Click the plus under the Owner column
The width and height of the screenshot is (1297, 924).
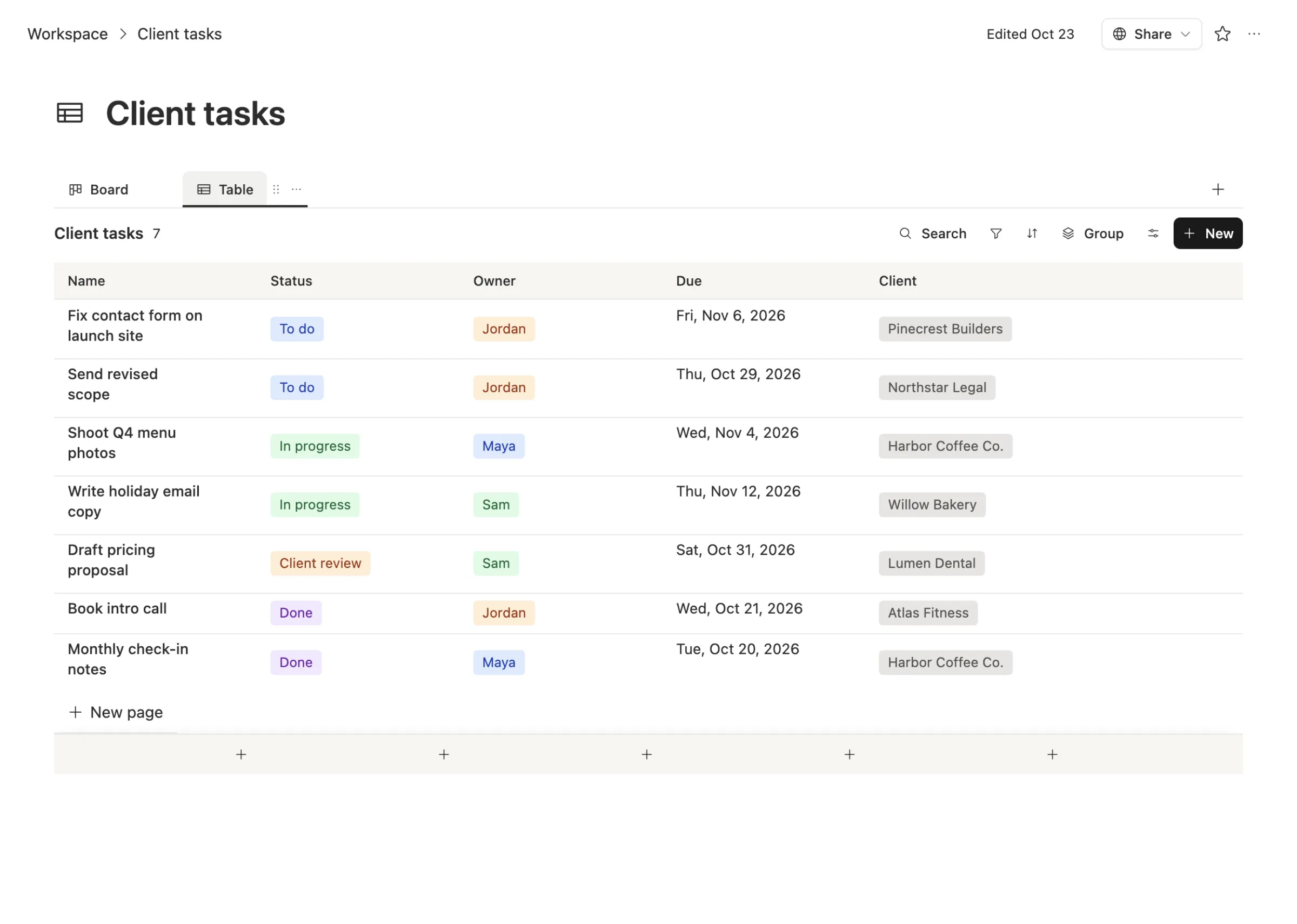click(x=647, y=755)
